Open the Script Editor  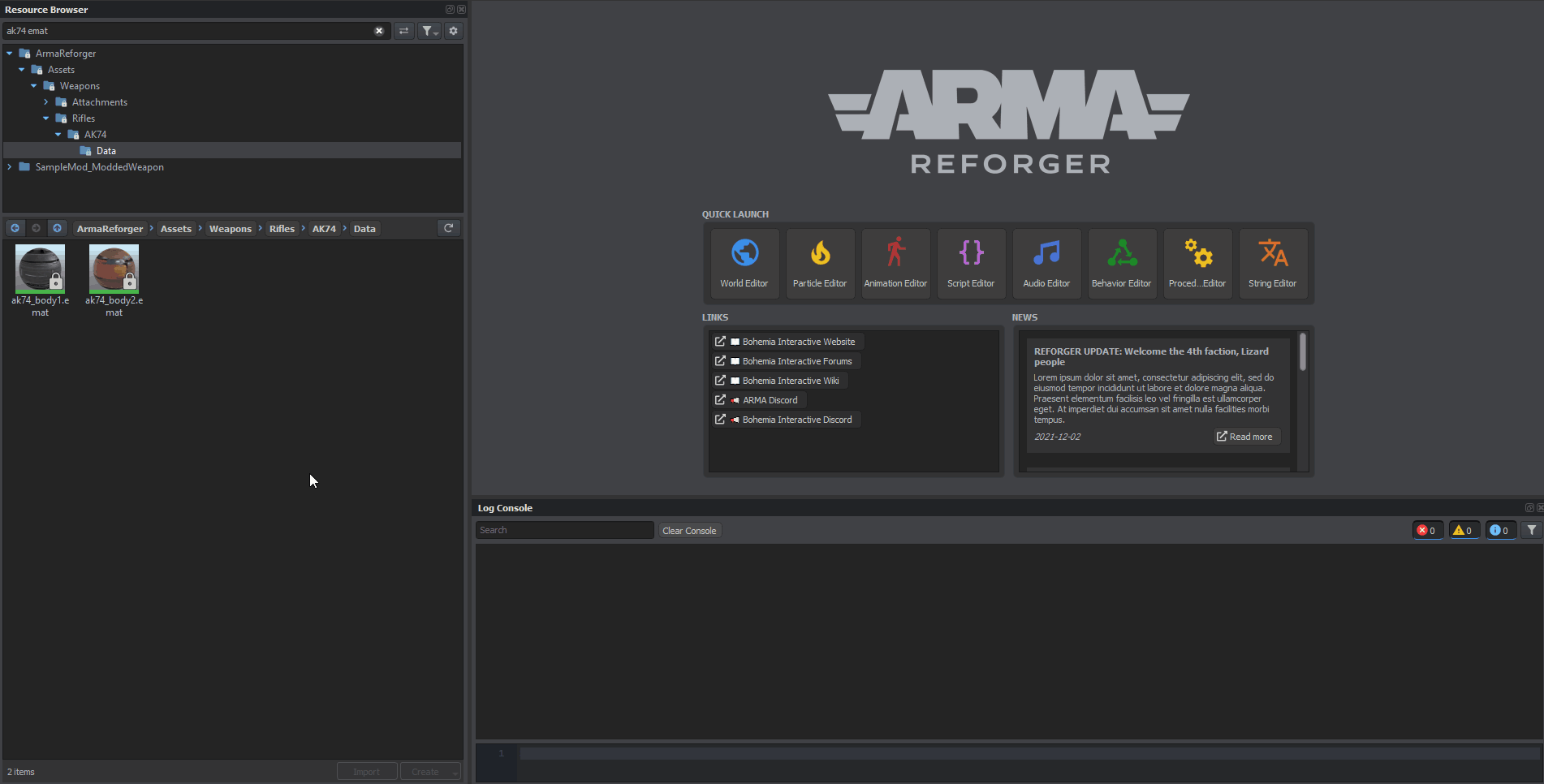[971, 264]
